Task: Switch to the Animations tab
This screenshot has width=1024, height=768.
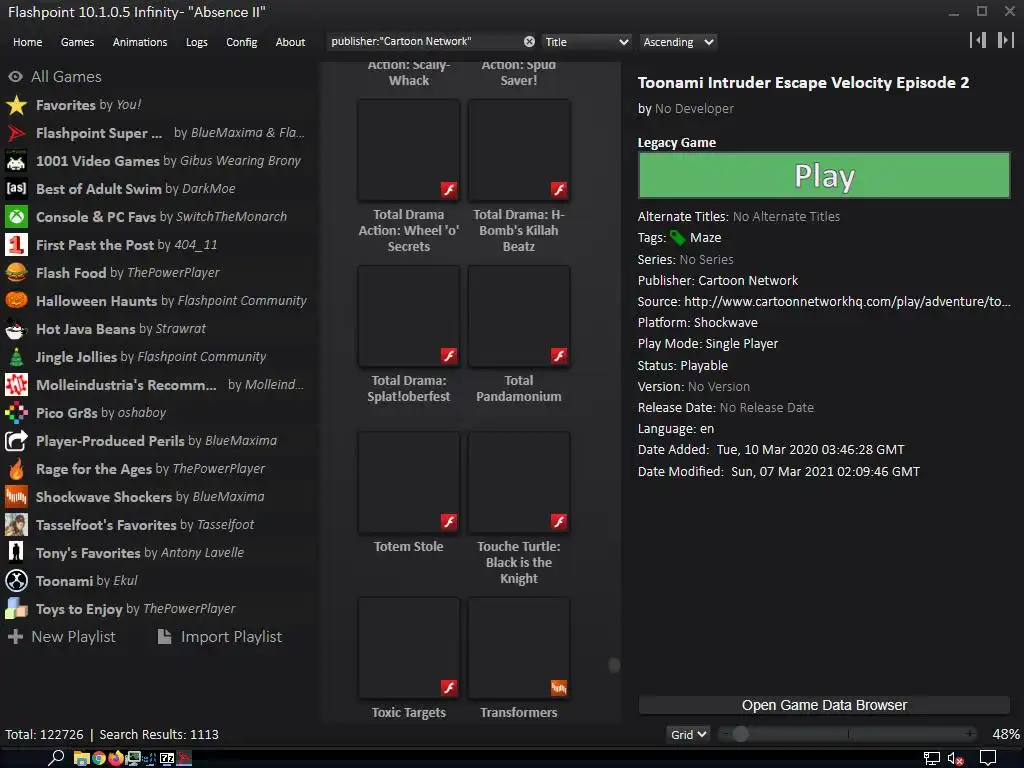Action: (140, 42)
